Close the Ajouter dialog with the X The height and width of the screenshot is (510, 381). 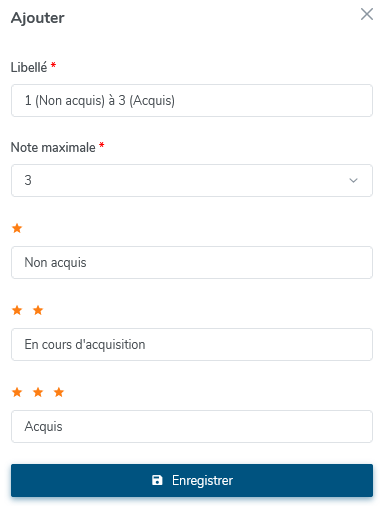(367, 14)
